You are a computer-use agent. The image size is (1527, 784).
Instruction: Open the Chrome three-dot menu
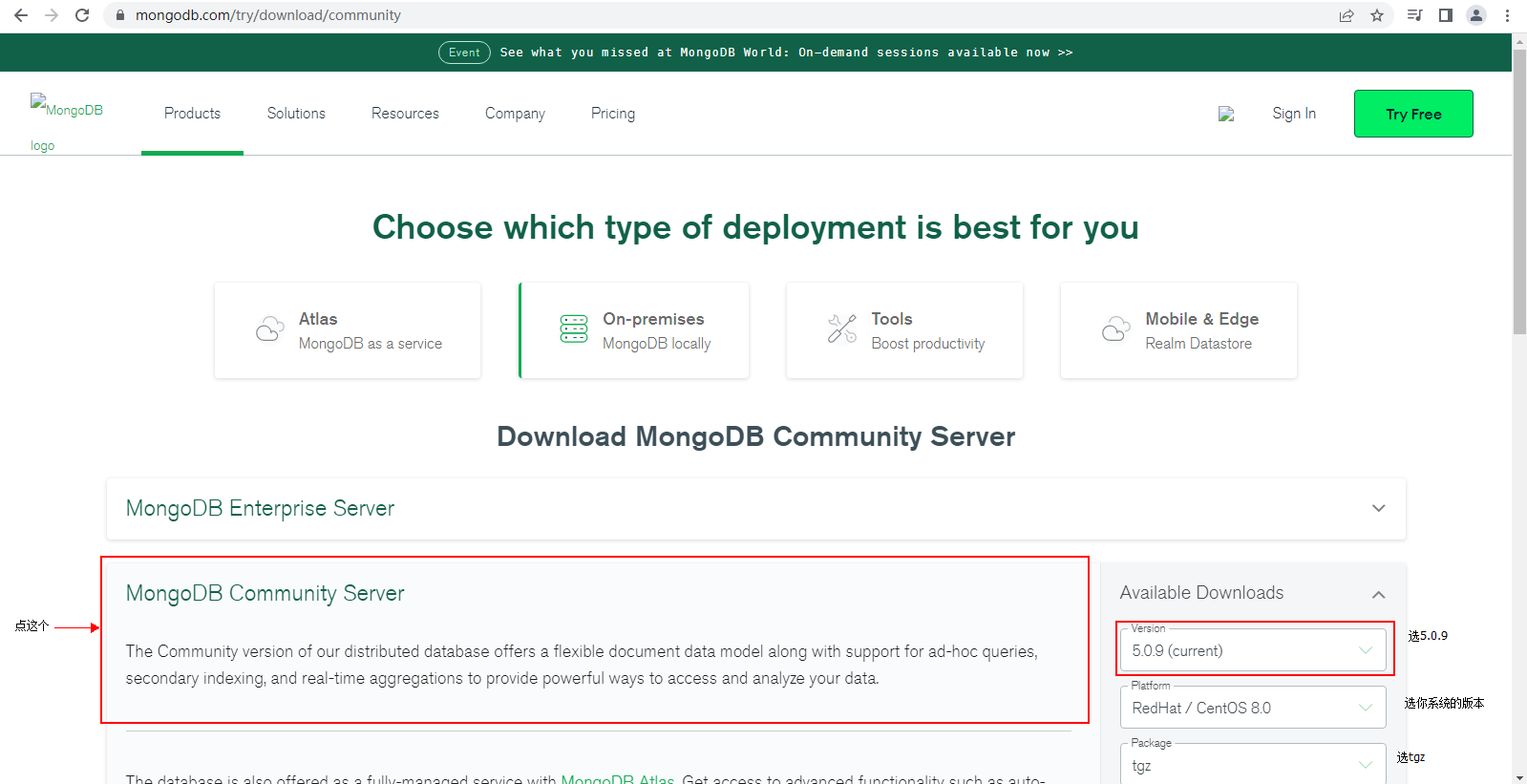pos(1507,15)
